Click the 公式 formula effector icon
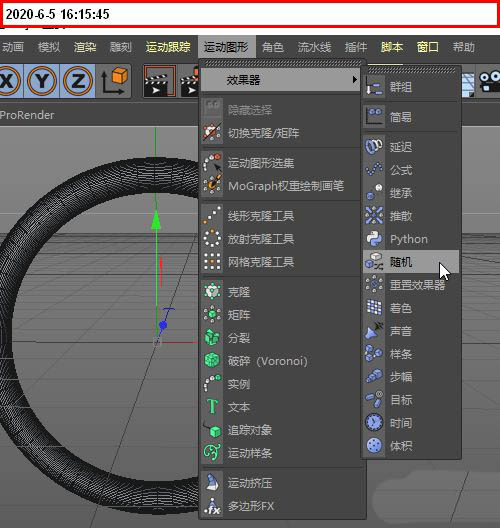 click(x=374, y=170)
